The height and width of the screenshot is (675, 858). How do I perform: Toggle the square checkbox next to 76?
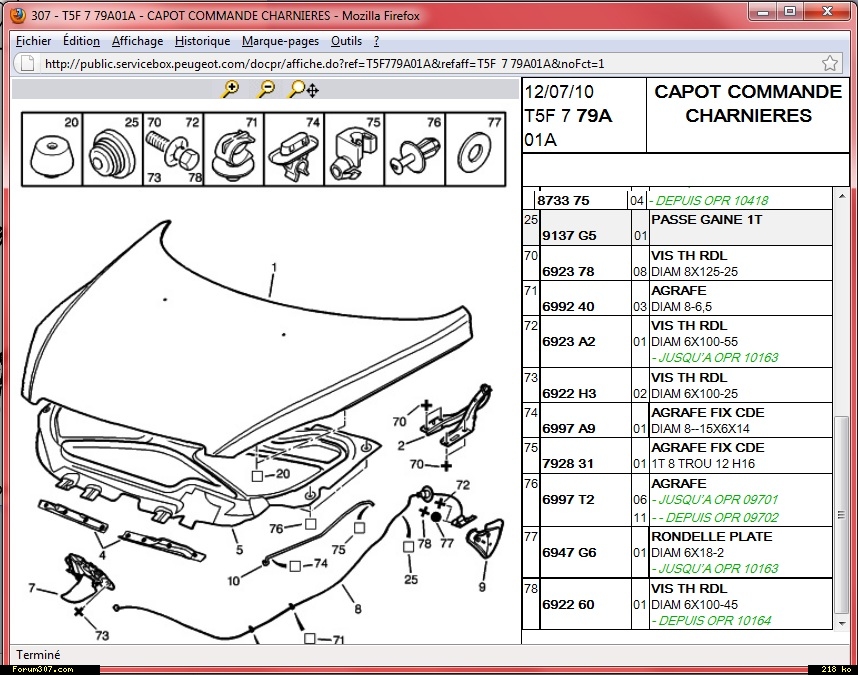tap(311, 524)
